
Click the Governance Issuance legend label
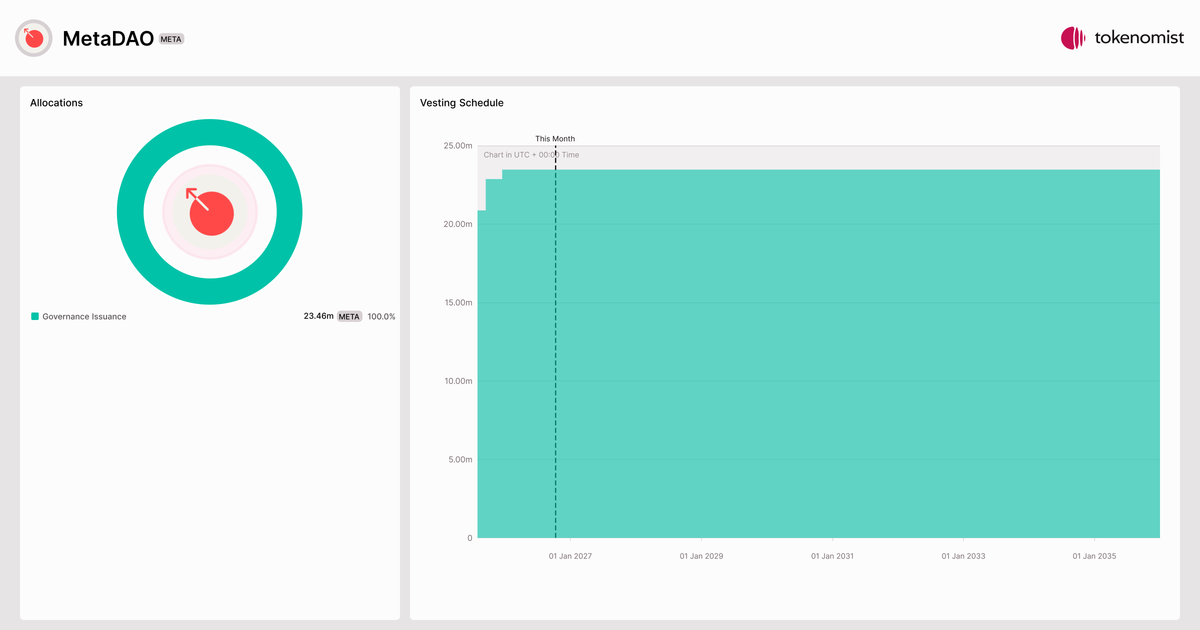tap(84, 316)
